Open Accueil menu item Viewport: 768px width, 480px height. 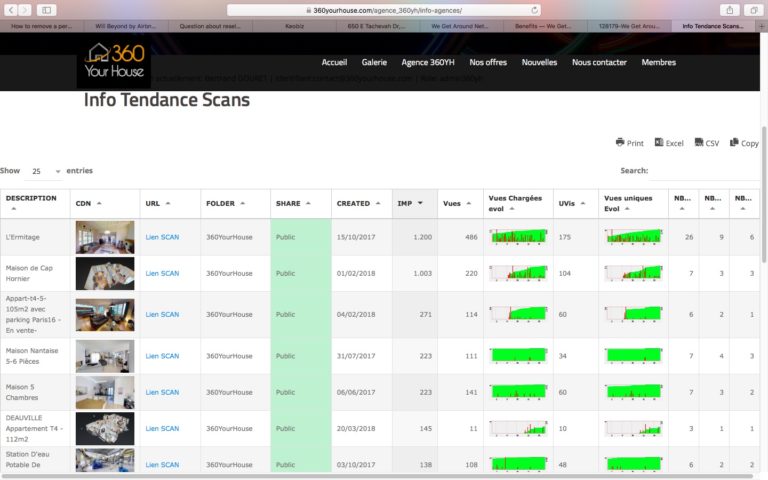334,62
